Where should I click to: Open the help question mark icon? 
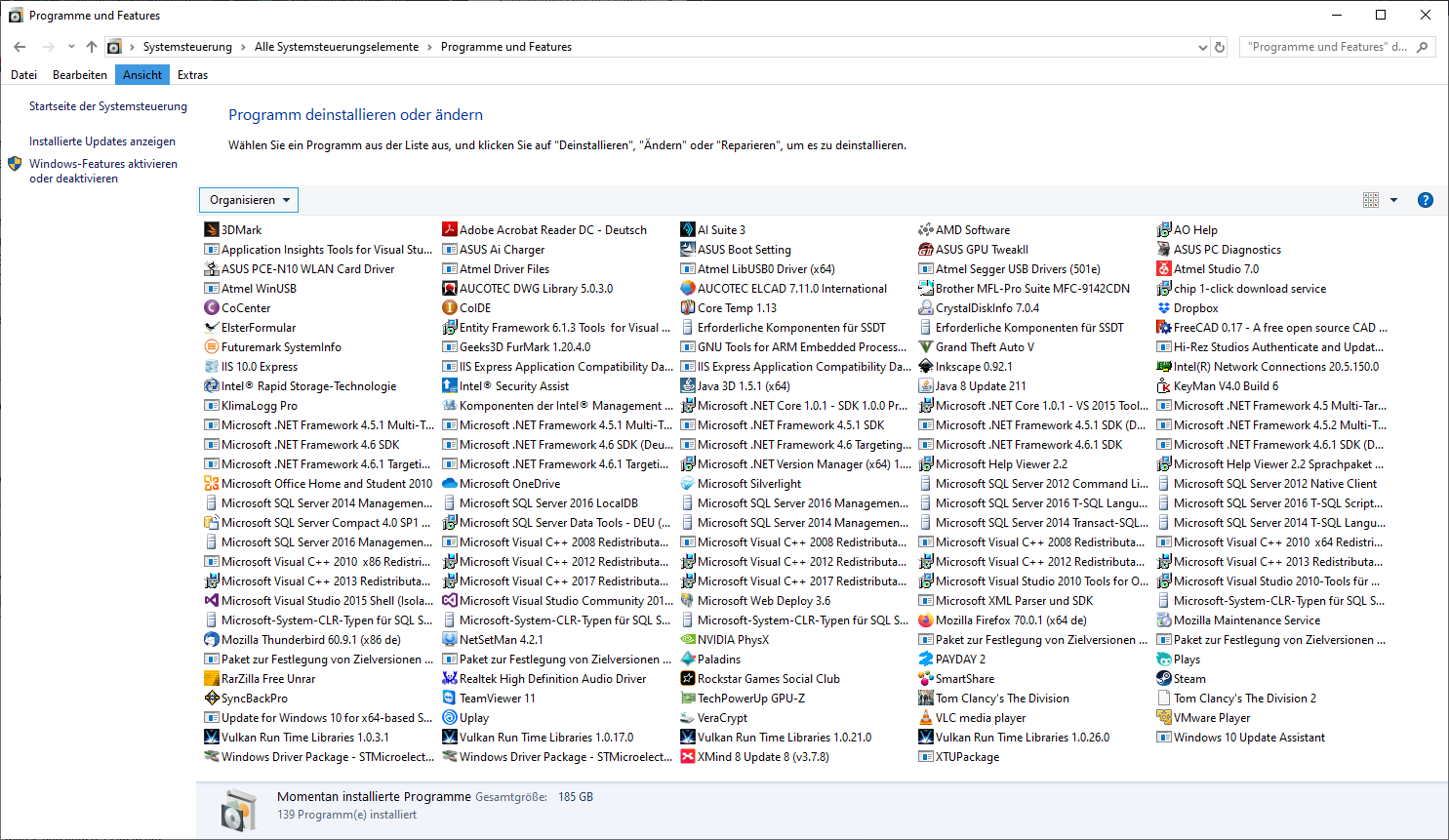(1425, 200)
